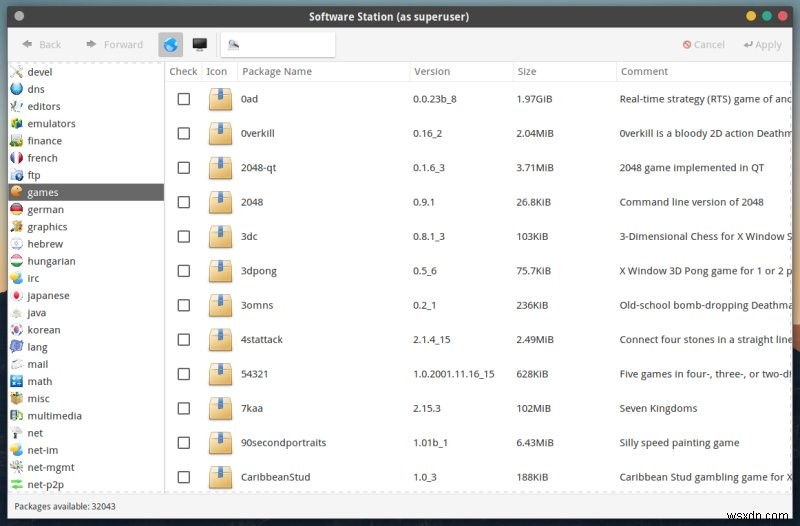Check the box for 0ad package
Viewport: 800px width, 526px height.
[x=184, y=99]
